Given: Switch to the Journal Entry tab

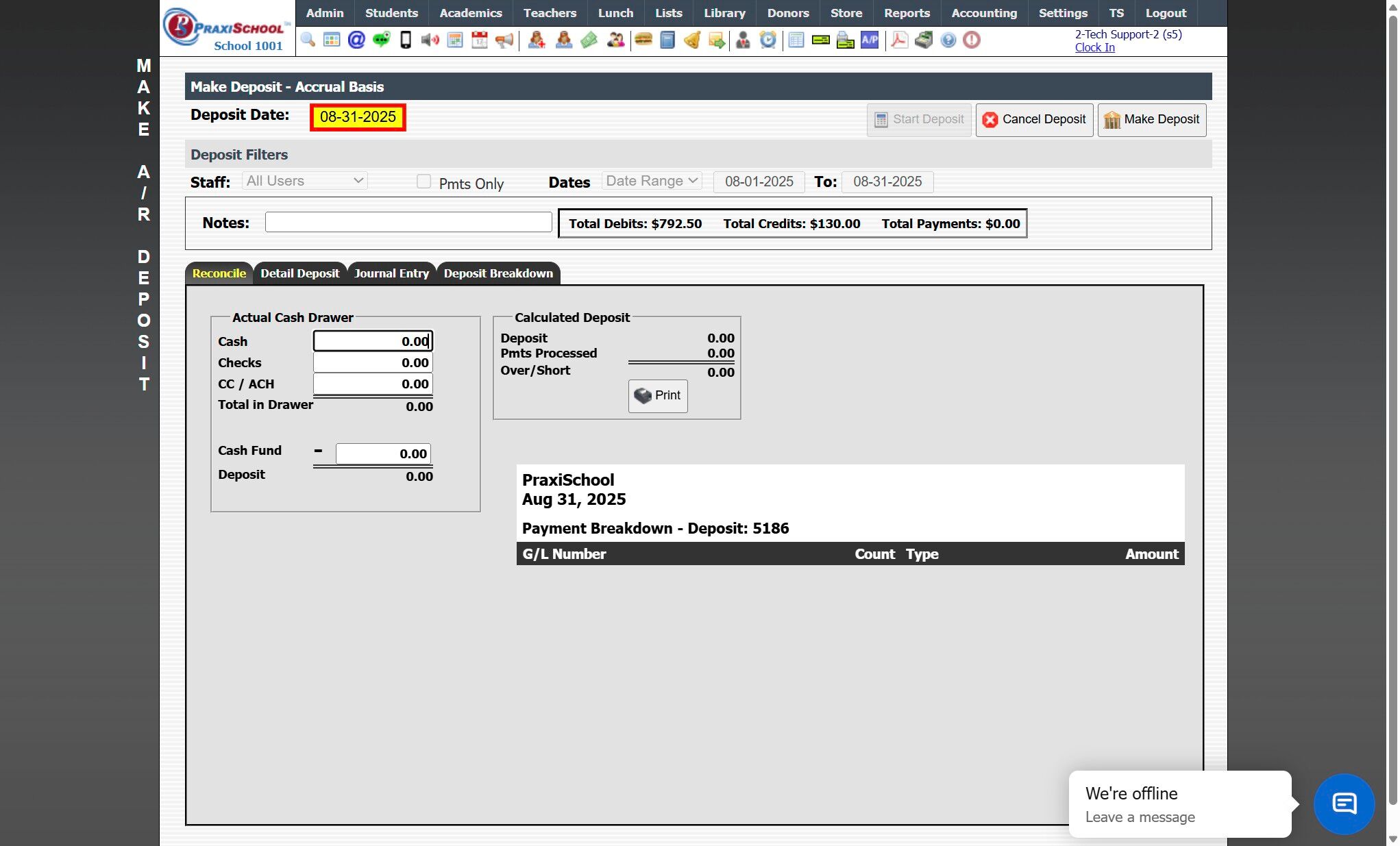Looking at the screenshot, I should click(x=391, y=273).
